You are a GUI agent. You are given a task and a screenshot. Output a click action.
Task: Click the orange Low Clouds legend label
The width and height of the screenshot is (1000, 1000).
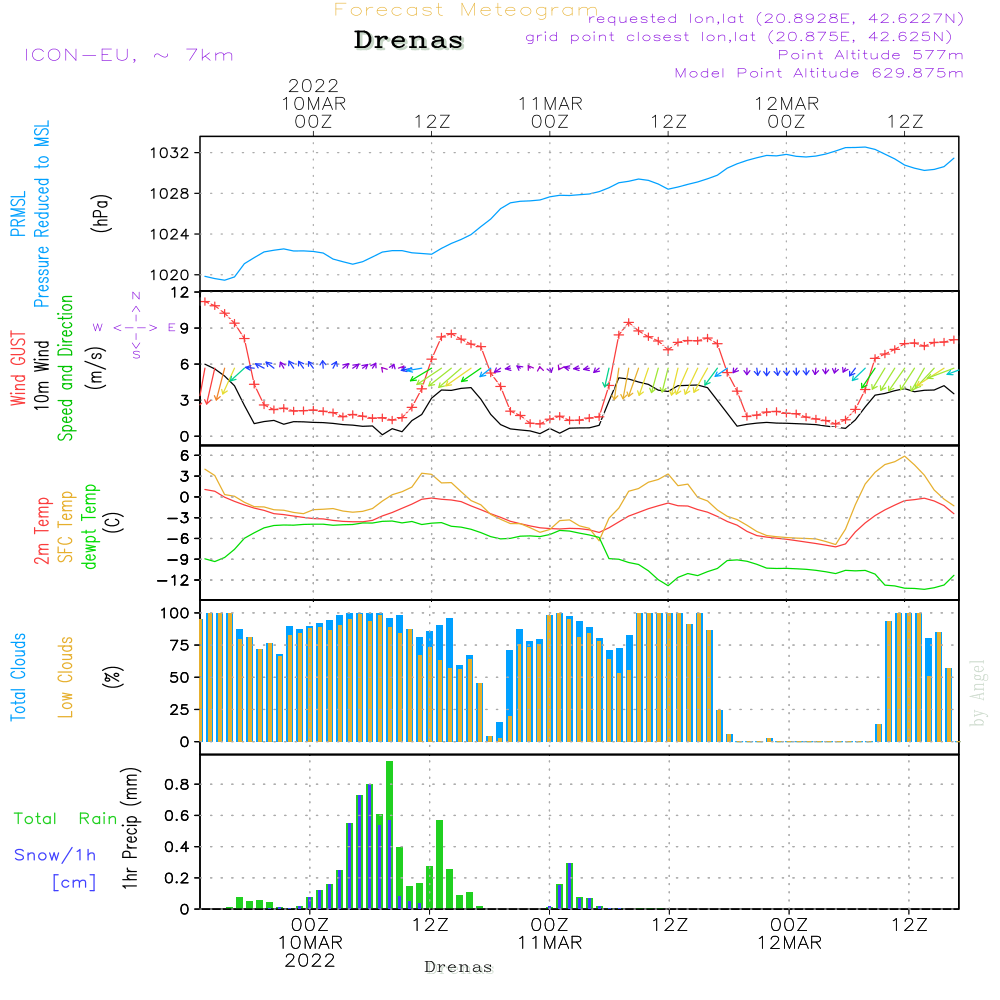coord(66,677)
